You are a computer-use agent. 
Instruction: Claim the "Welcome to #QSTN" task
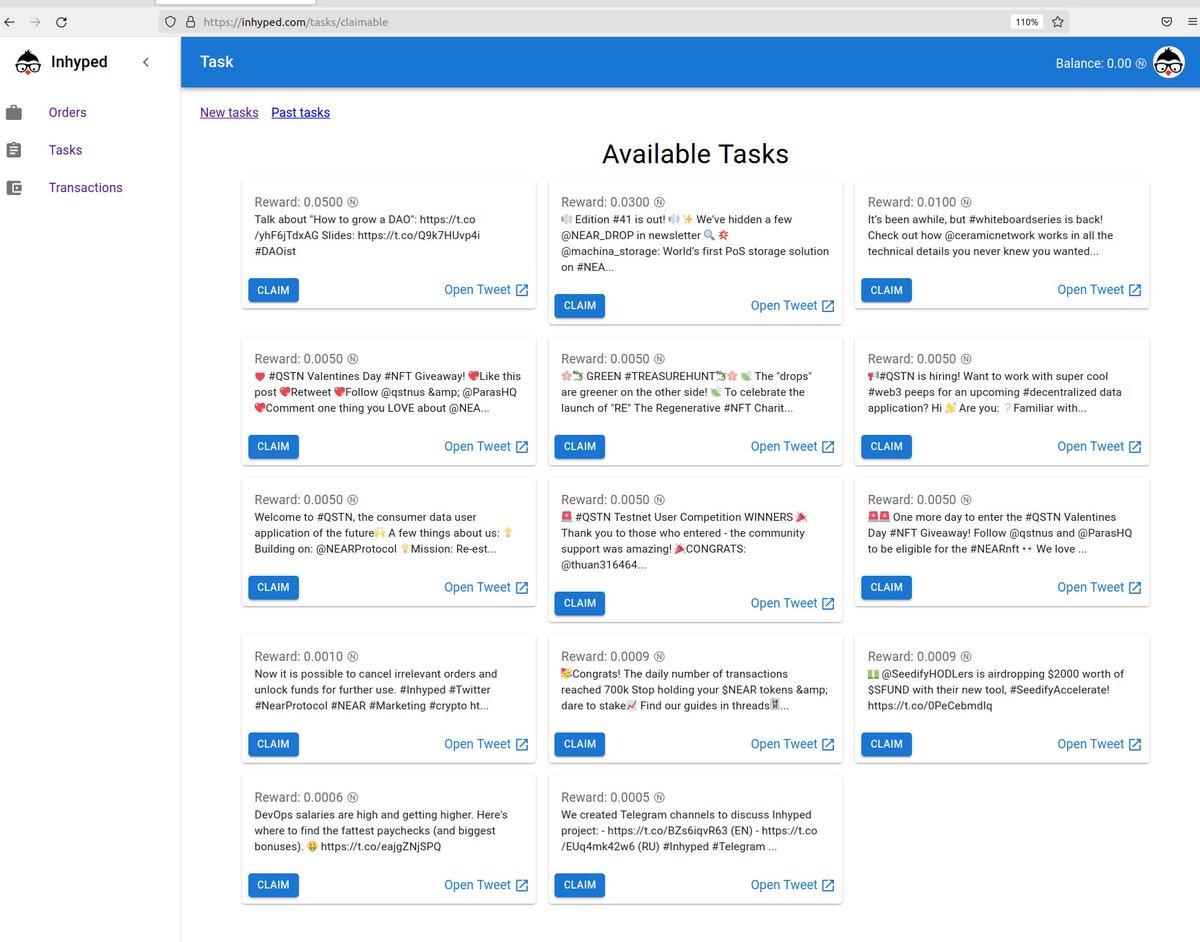tap(273, 588)
